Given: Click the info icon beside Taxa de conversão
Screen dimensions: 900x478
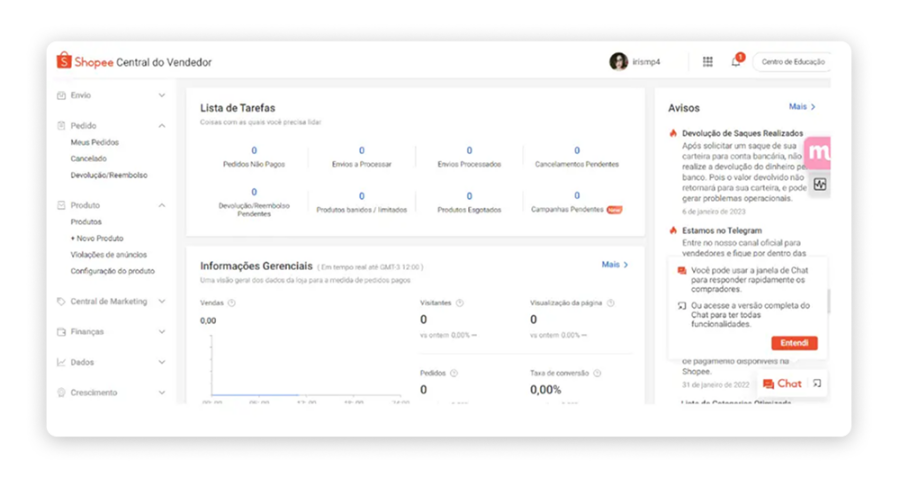Looking at the screenshot, I should tap(596, 373).
